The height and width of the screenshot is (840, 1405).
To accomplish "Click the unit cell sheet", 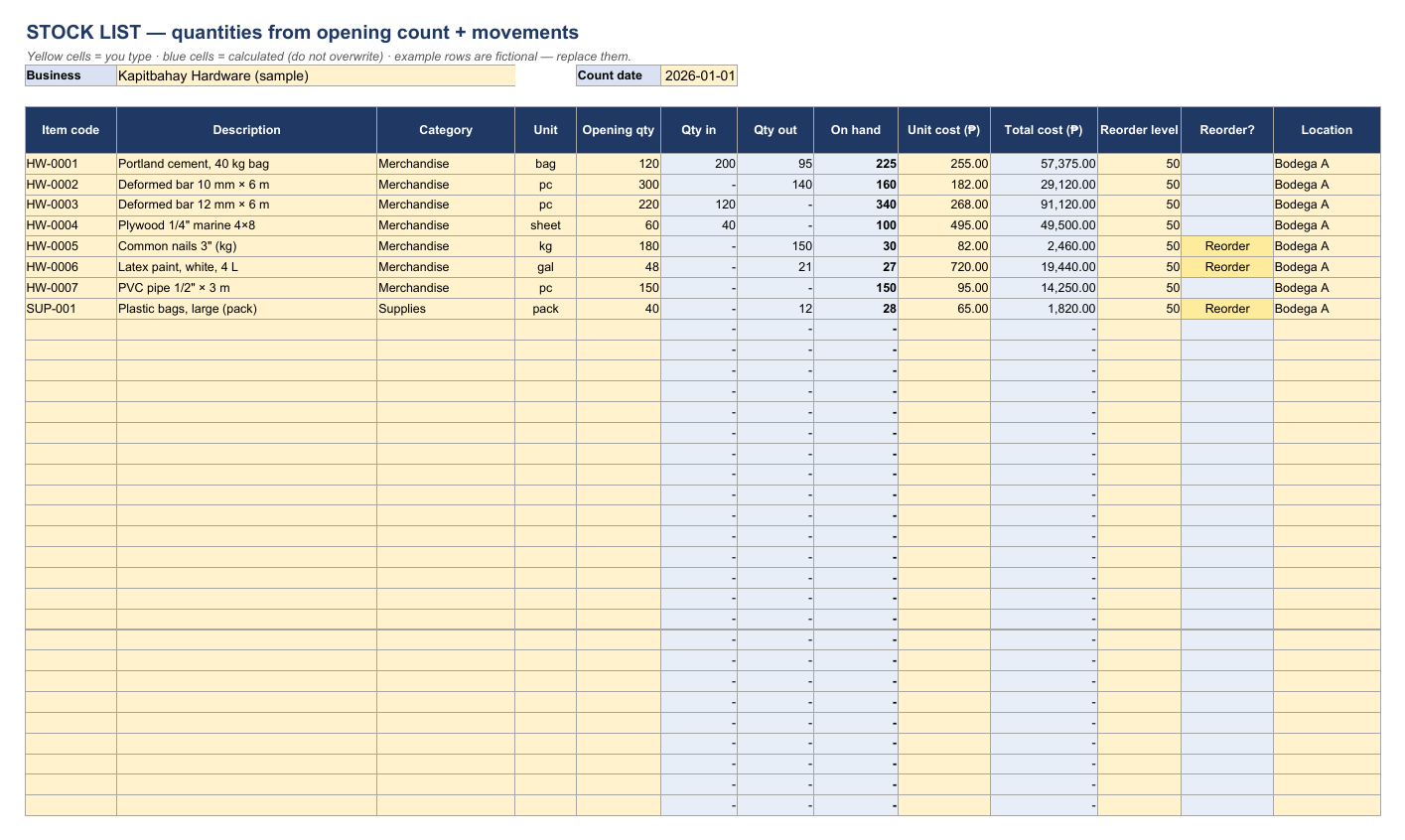I will coord(545,225).
